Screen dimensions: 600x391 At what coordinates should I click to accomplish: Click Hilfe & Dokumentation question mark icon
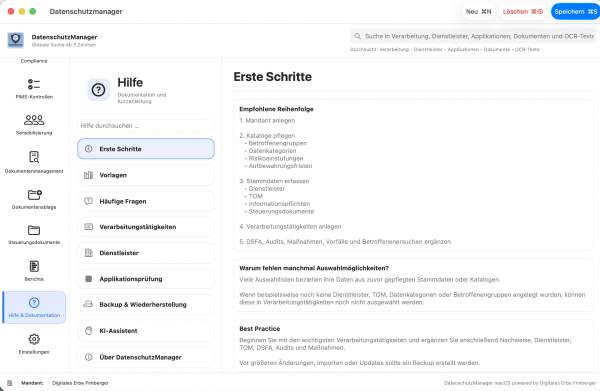click(34, 303)
